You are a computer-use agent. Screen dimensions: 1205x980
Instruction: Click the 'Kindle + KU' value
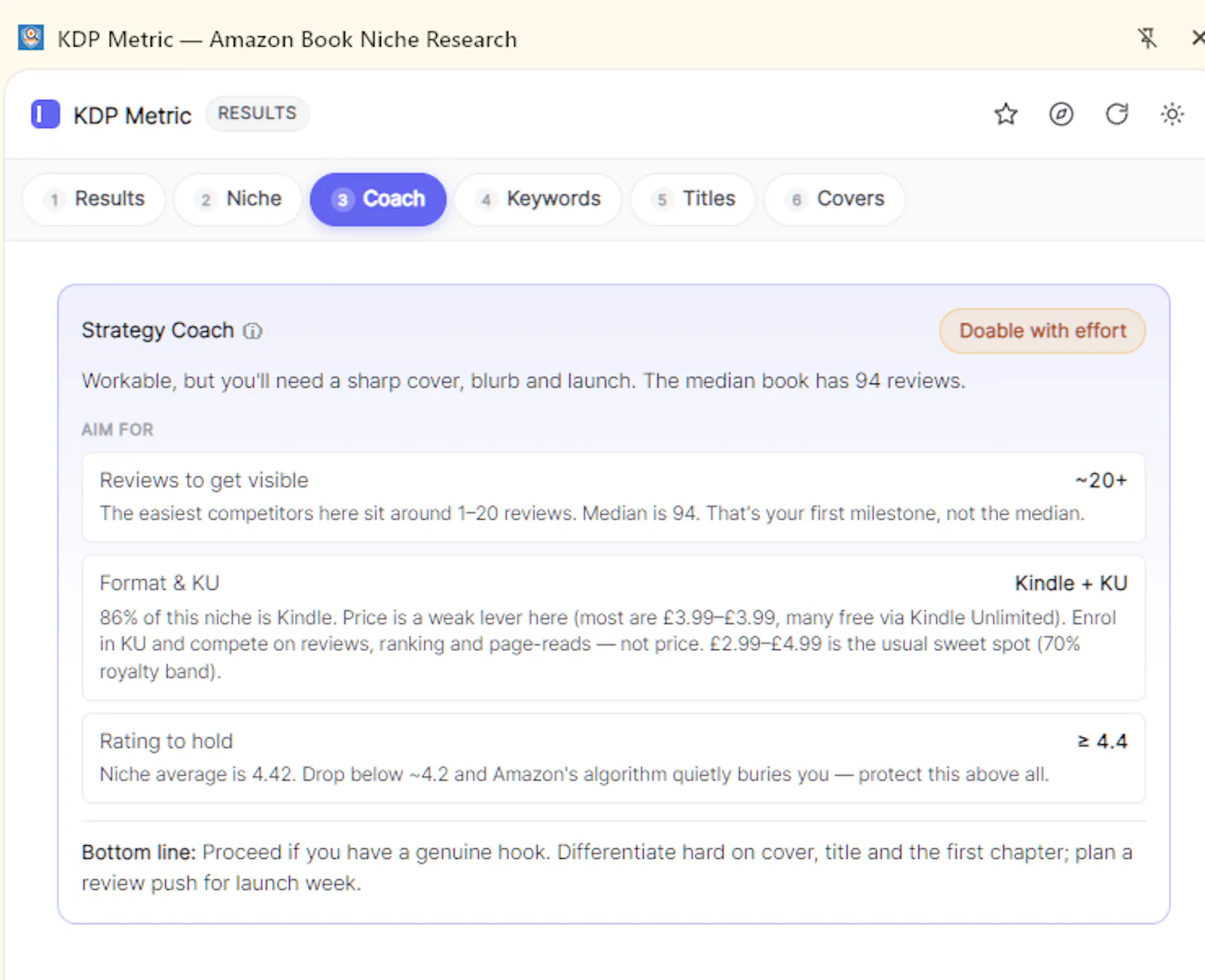click(1071, 583)
